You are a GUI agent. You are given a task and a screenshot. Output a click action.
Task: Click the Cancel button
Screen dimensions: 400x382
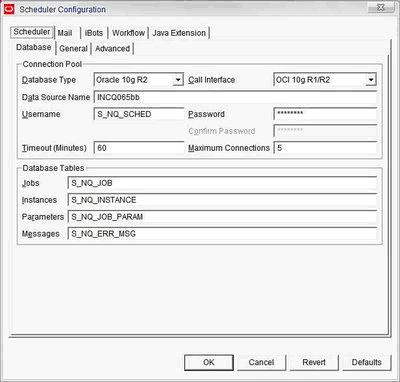tap(261, 362)
